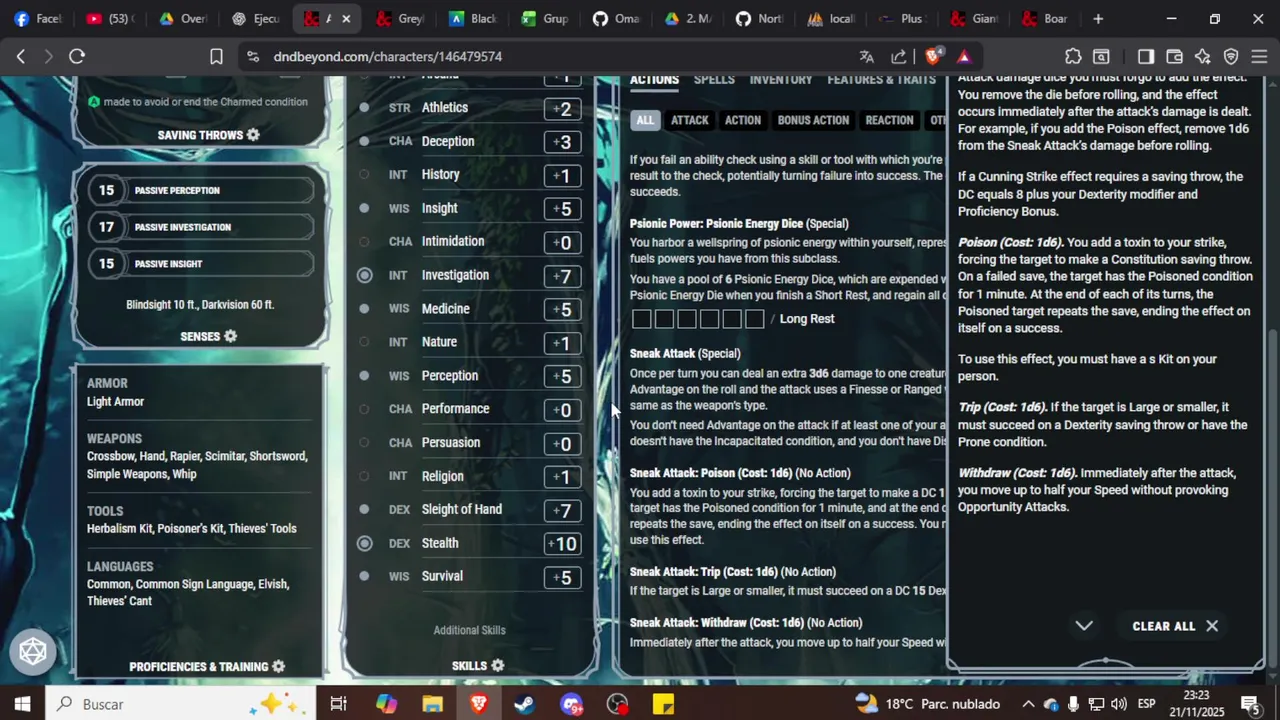Viewport: 1280px width, 720px height.
Task: Open the Medicine skill details
Action: coord(445,309)
